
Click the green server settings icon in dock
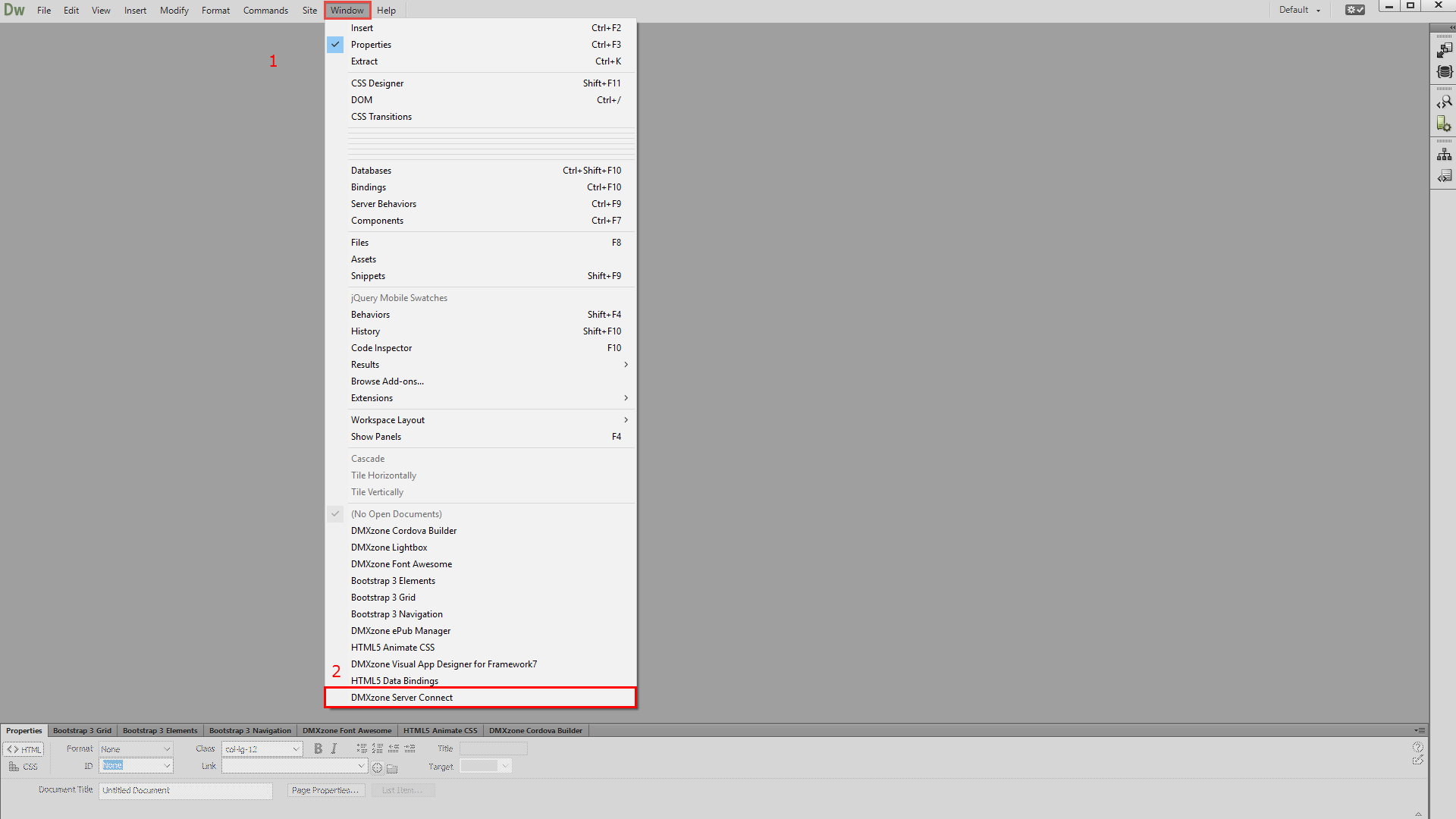point(1444,124)
